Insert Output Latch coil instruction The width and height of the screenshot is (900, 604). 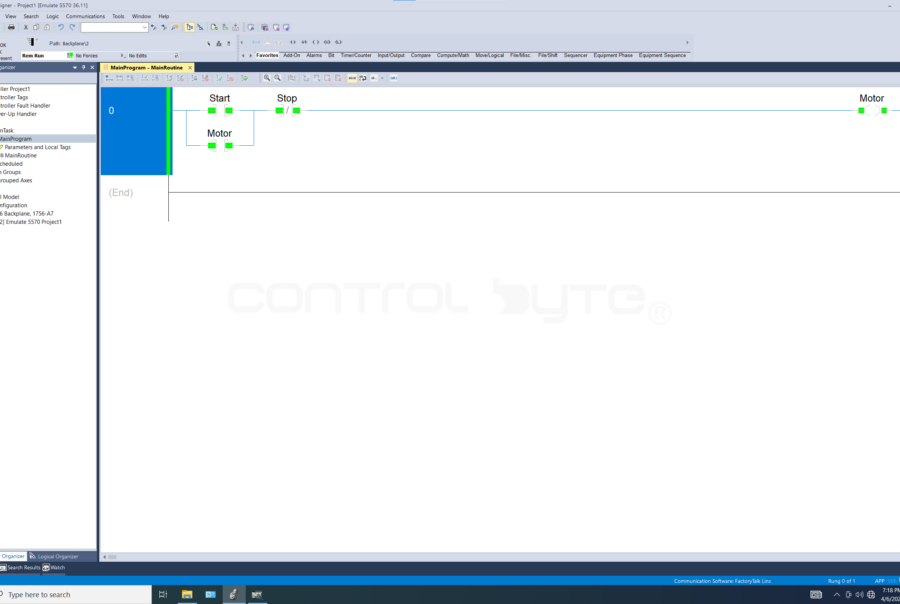(327, 42)
